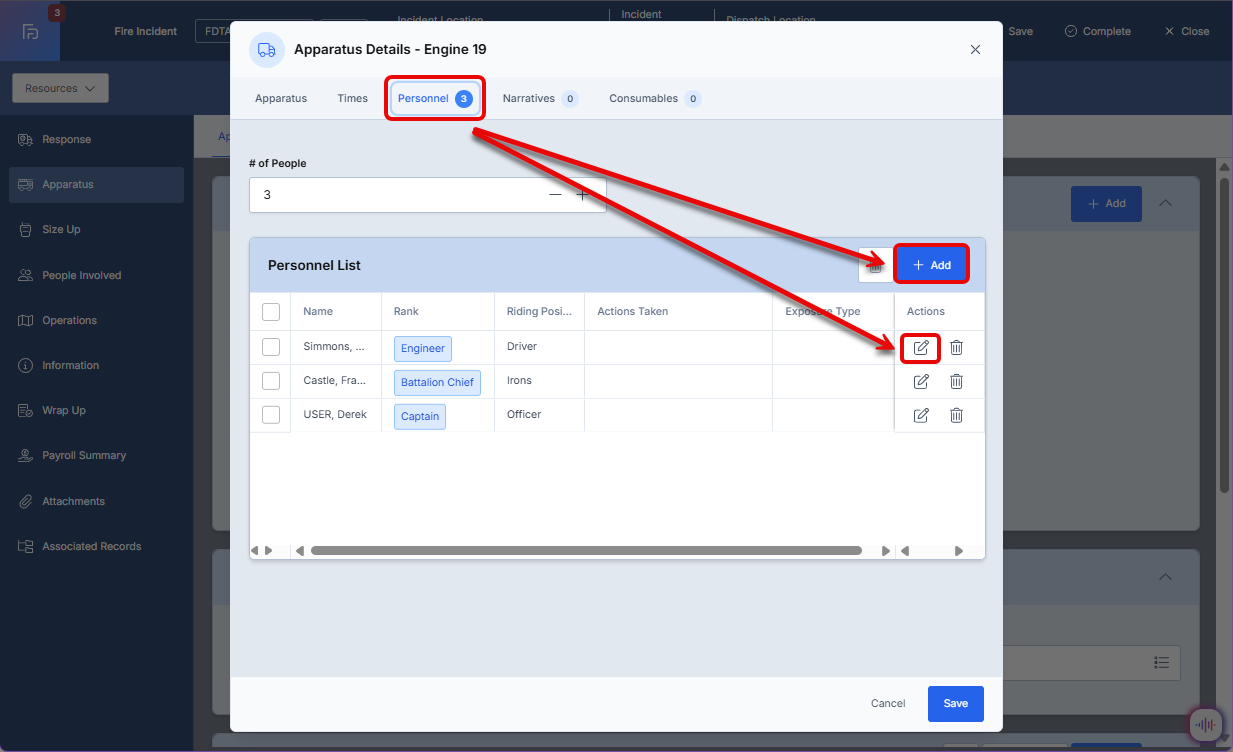Add a person to Personnel List

click(x=932, y=265)
